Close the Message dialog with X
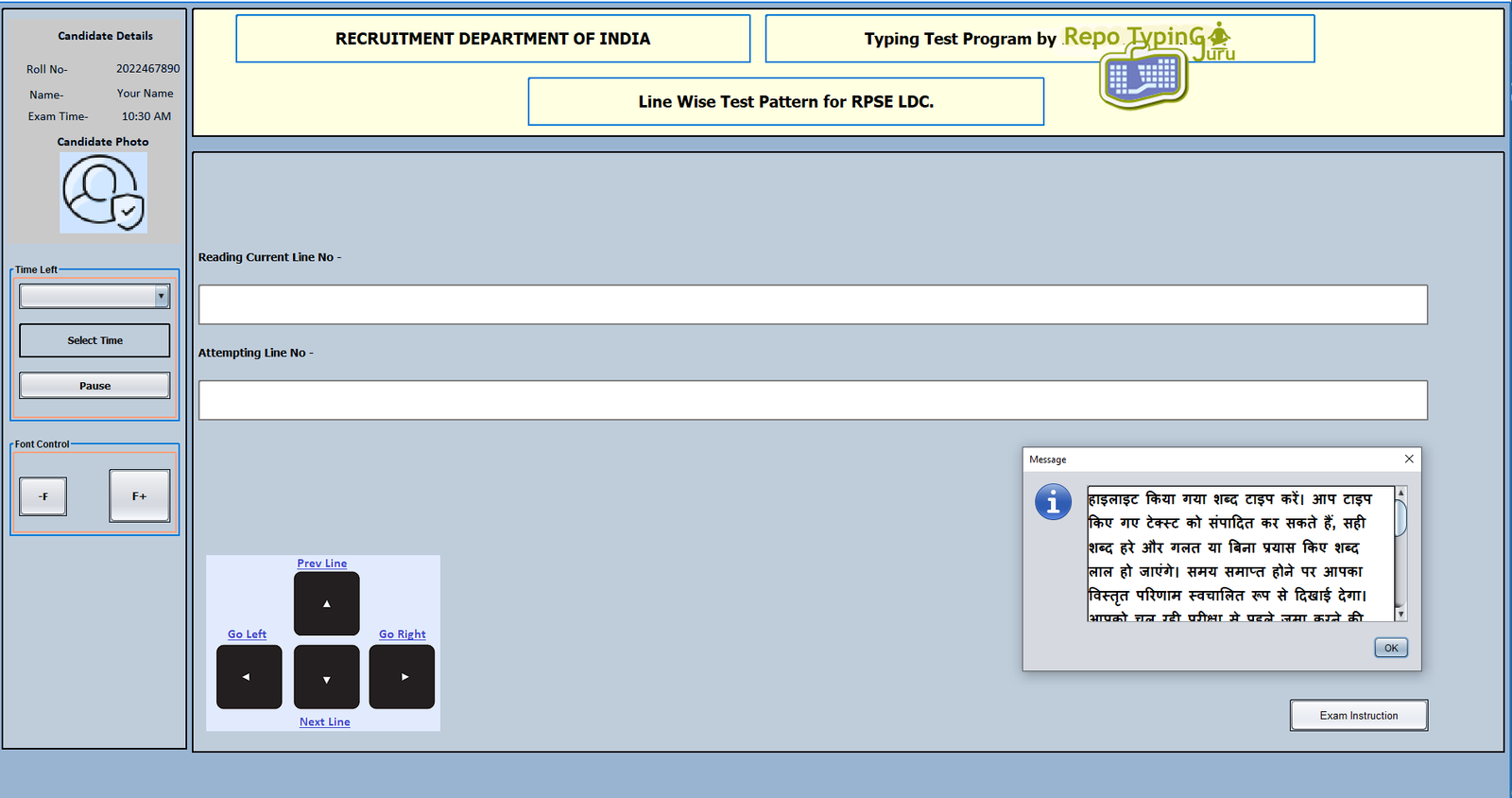The width and height of the screenshot is (1512, 798). [x=1409, y=459]
